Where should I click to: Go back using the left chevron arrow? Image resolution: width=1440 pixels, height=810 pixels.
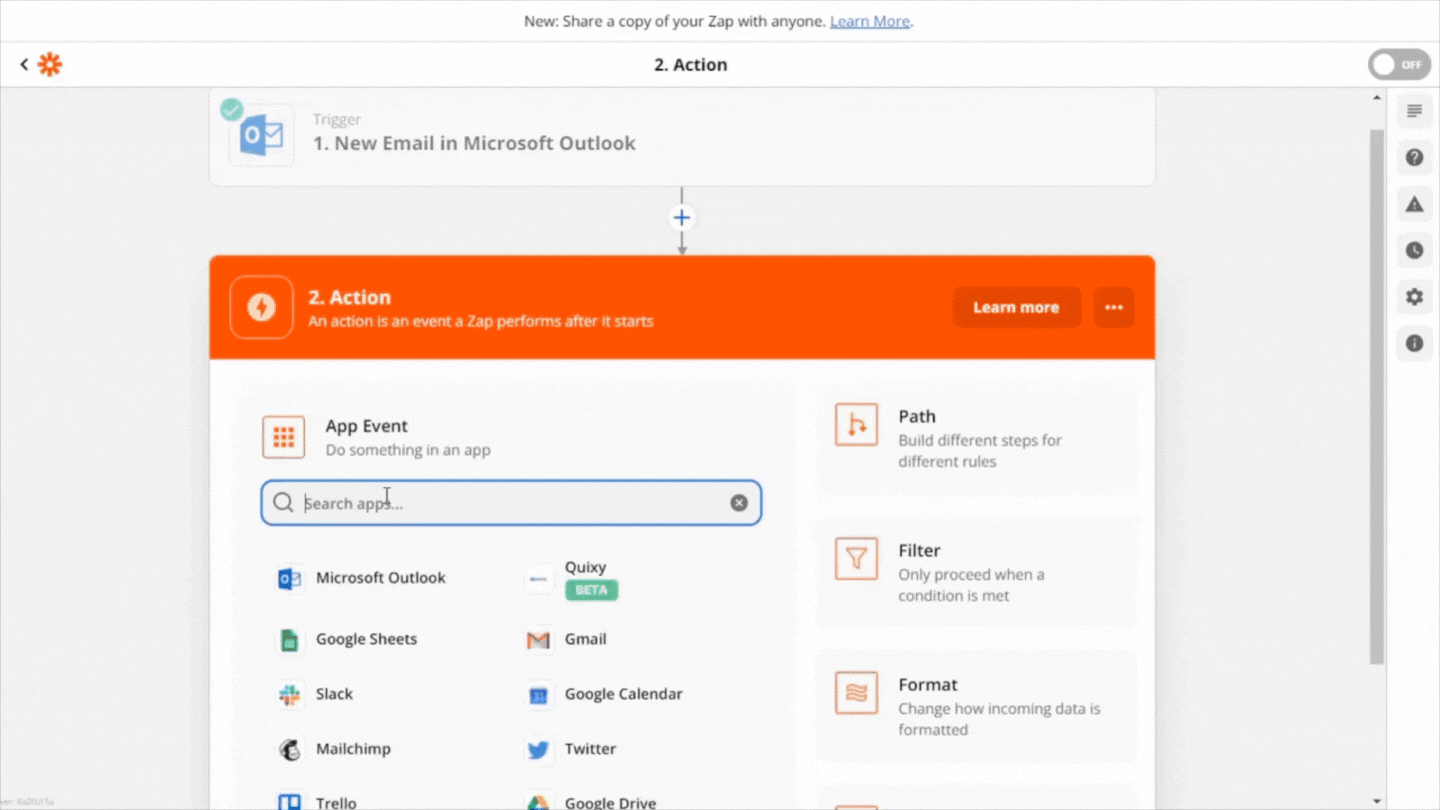(24, 64)
